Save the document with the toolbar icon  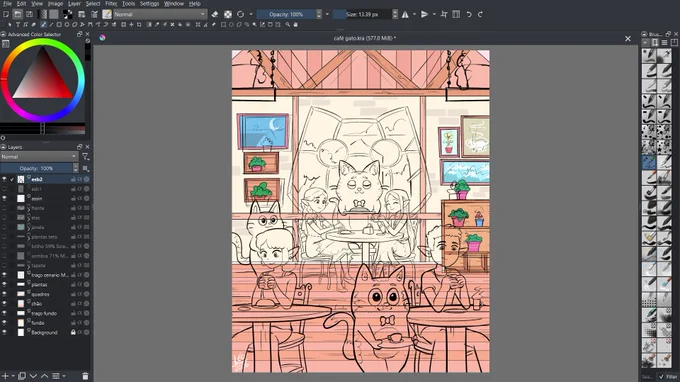(x=29, y=14)
